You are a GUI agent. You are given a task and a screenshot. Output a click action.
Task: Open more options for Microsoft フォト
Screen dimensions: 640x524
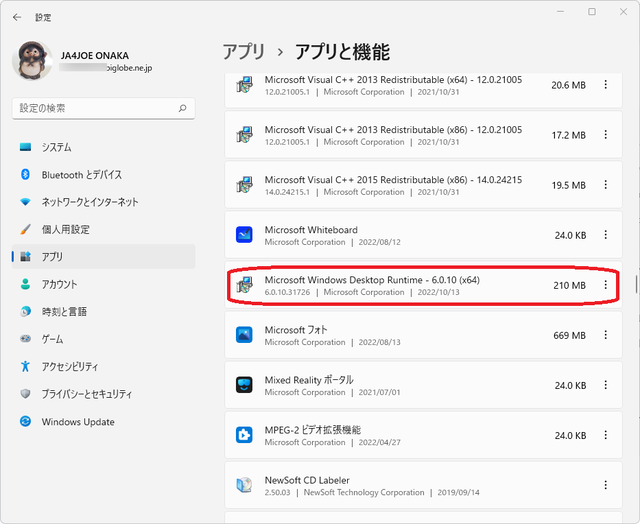tap(606, 335)
